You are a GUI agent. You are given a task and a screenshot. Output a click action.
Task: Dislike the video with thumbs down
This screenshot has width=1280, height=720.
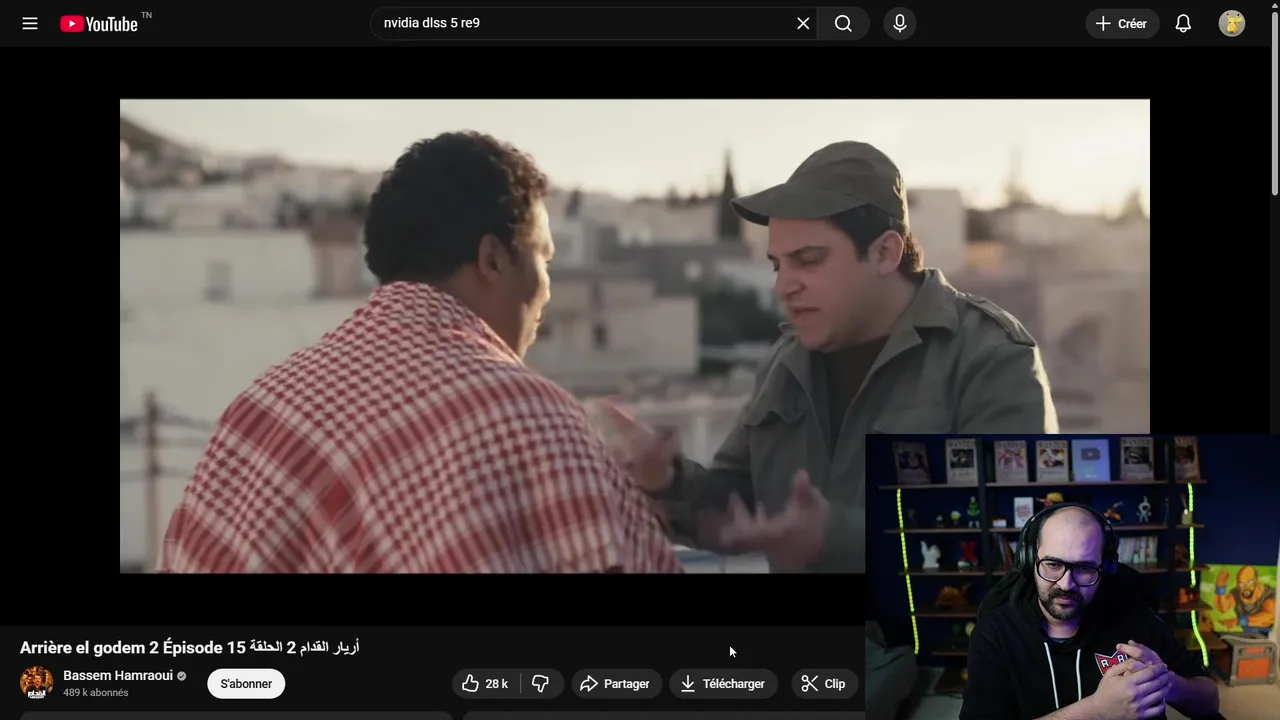541,684
